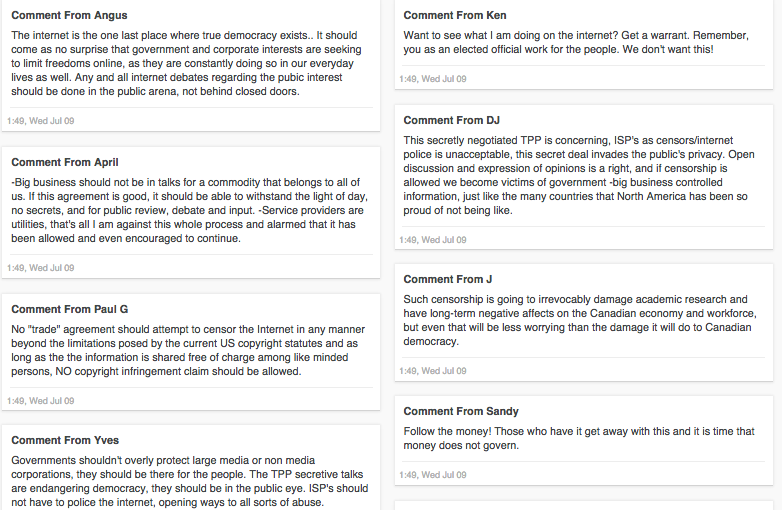
Task: Click Ken's comment text about a warrant
Action: point(577,42)
